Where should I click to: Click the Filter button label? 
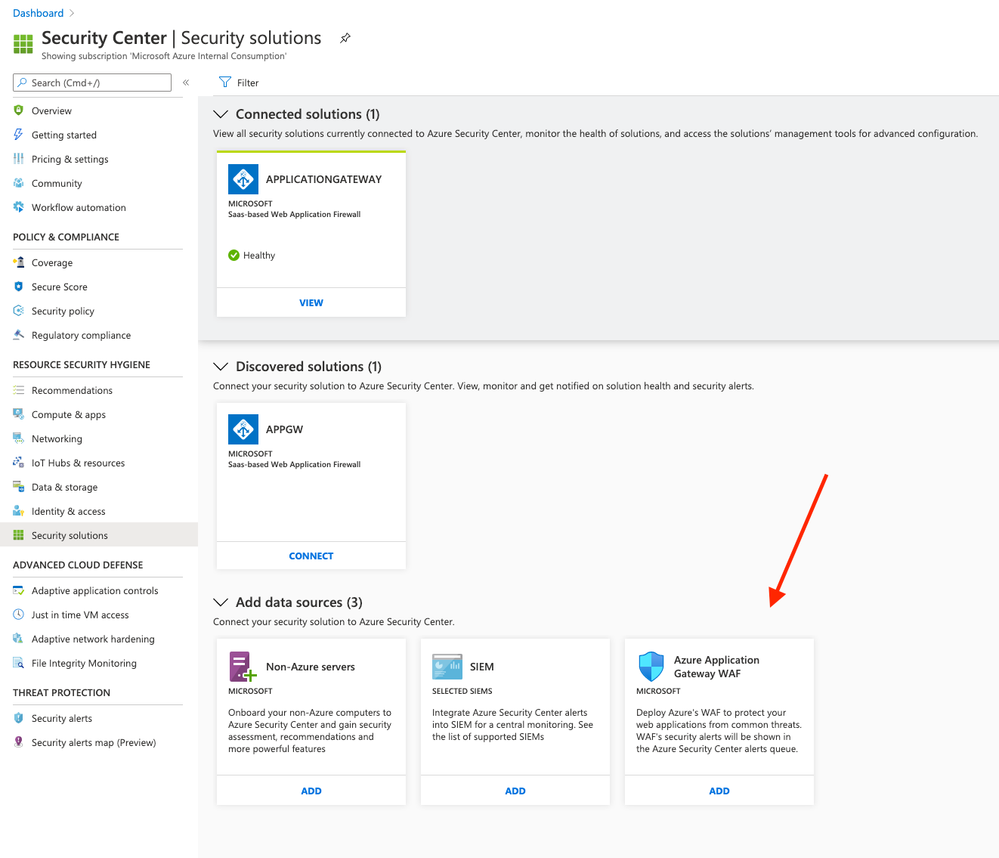pos(247,83)
